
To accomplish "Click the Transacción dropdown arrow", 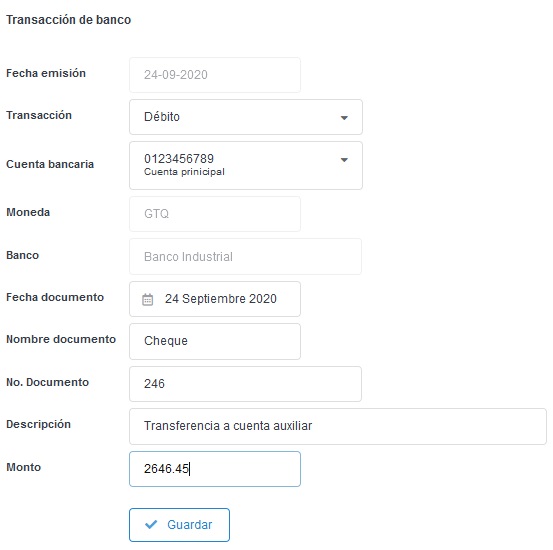I will [344, 118].
